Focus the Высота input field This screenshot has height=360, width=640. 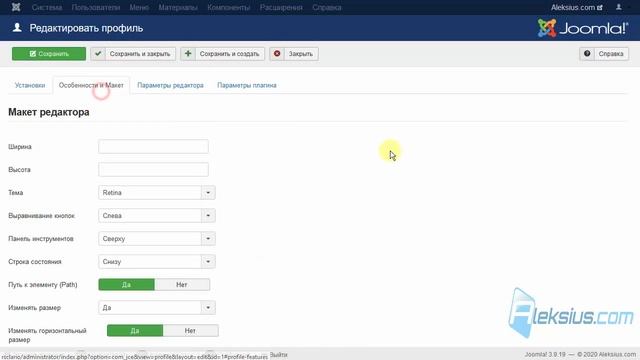coord(153,169)
